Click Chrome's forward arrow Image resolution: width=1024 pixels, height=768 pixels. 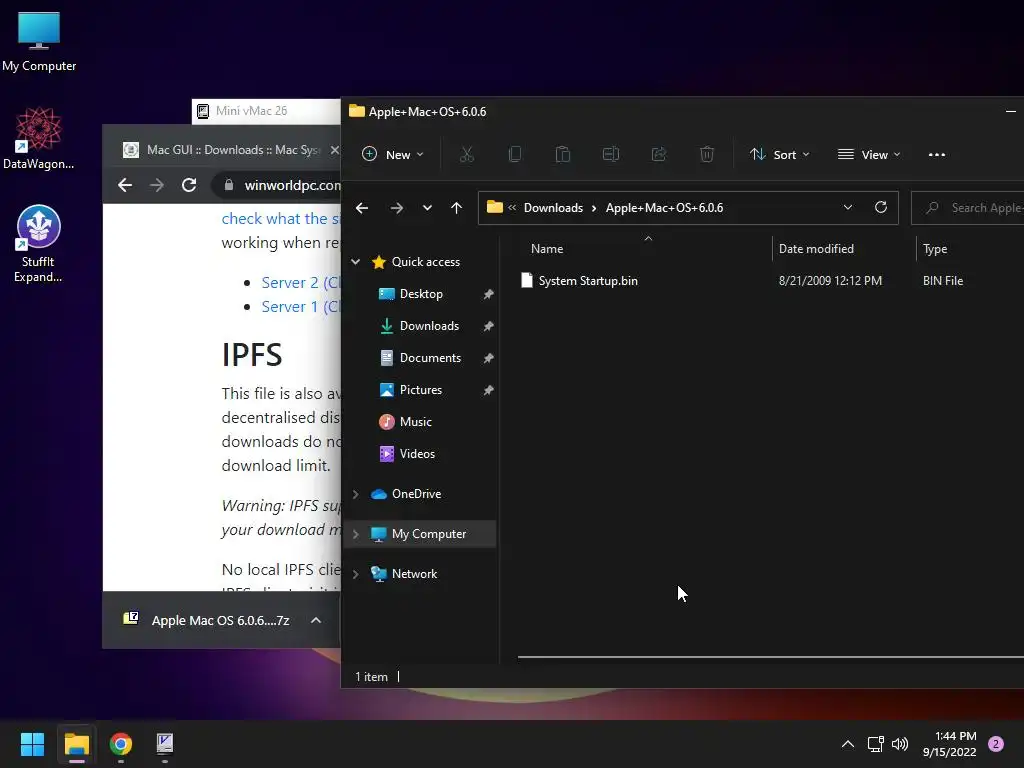157,185
